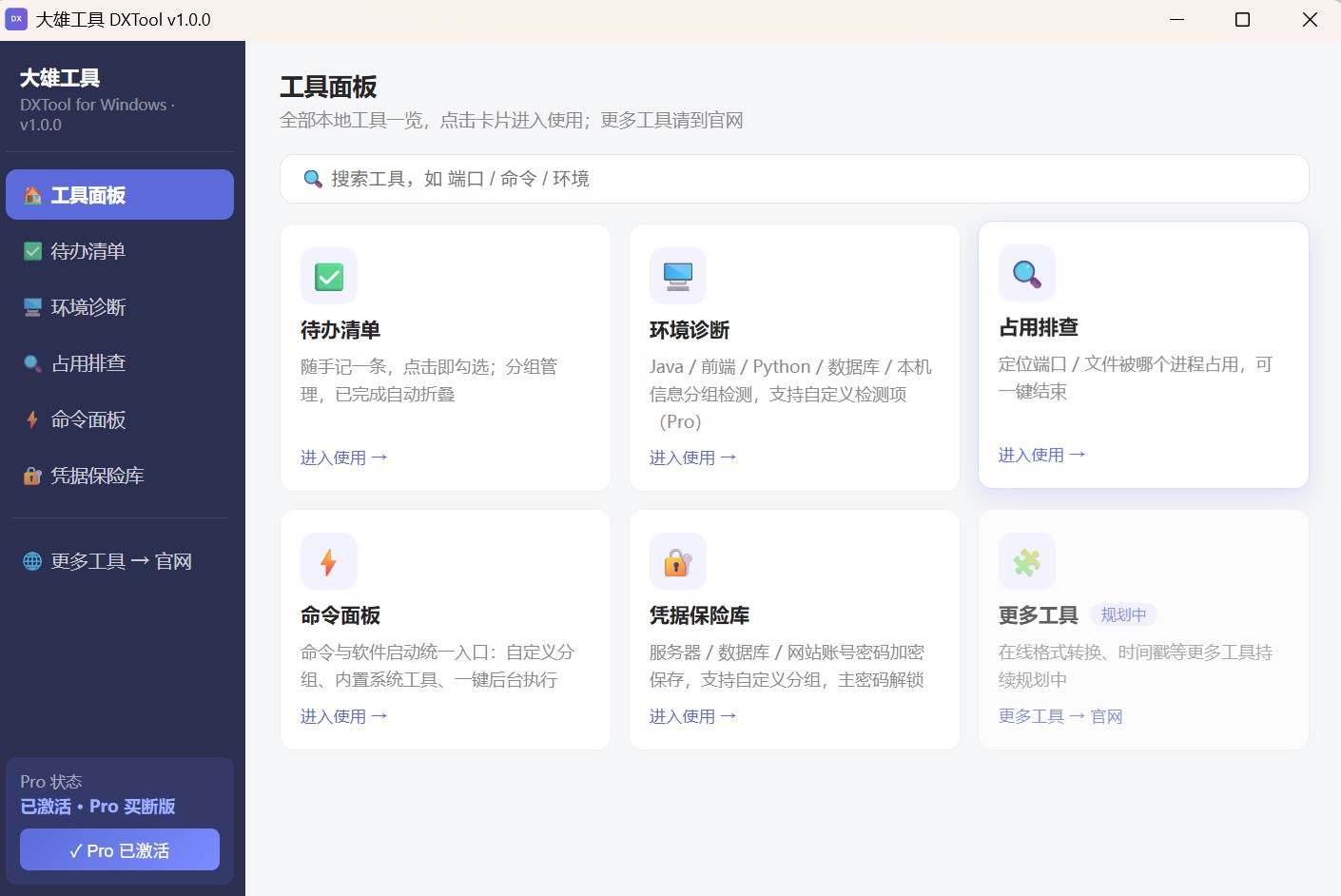Viewport: 1341px width, 896px height.
Task: Open 命令面板 from the sidebar
Action: click(120, 419)
